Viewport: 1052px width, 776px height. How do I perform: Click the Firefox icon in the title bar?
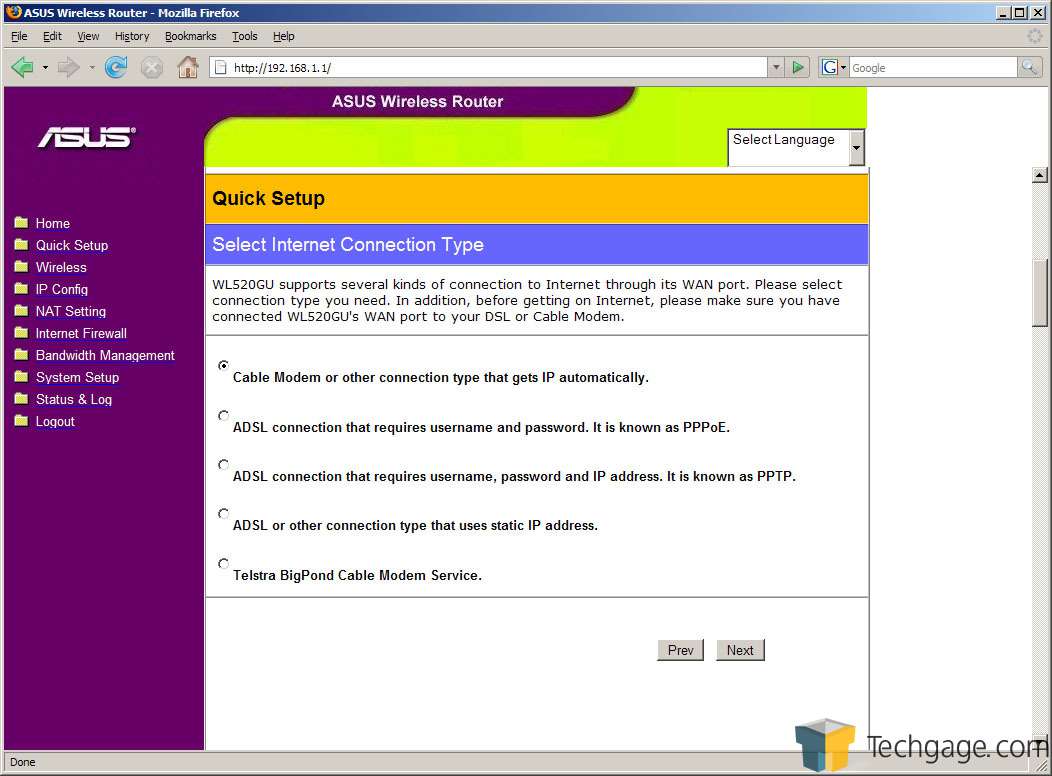coord(13,12)
